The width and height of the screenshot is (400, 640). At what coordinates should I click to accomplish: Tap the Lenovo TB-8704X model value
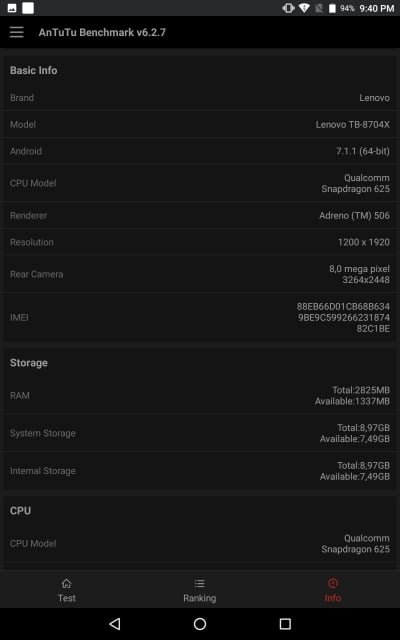[353, 124]
